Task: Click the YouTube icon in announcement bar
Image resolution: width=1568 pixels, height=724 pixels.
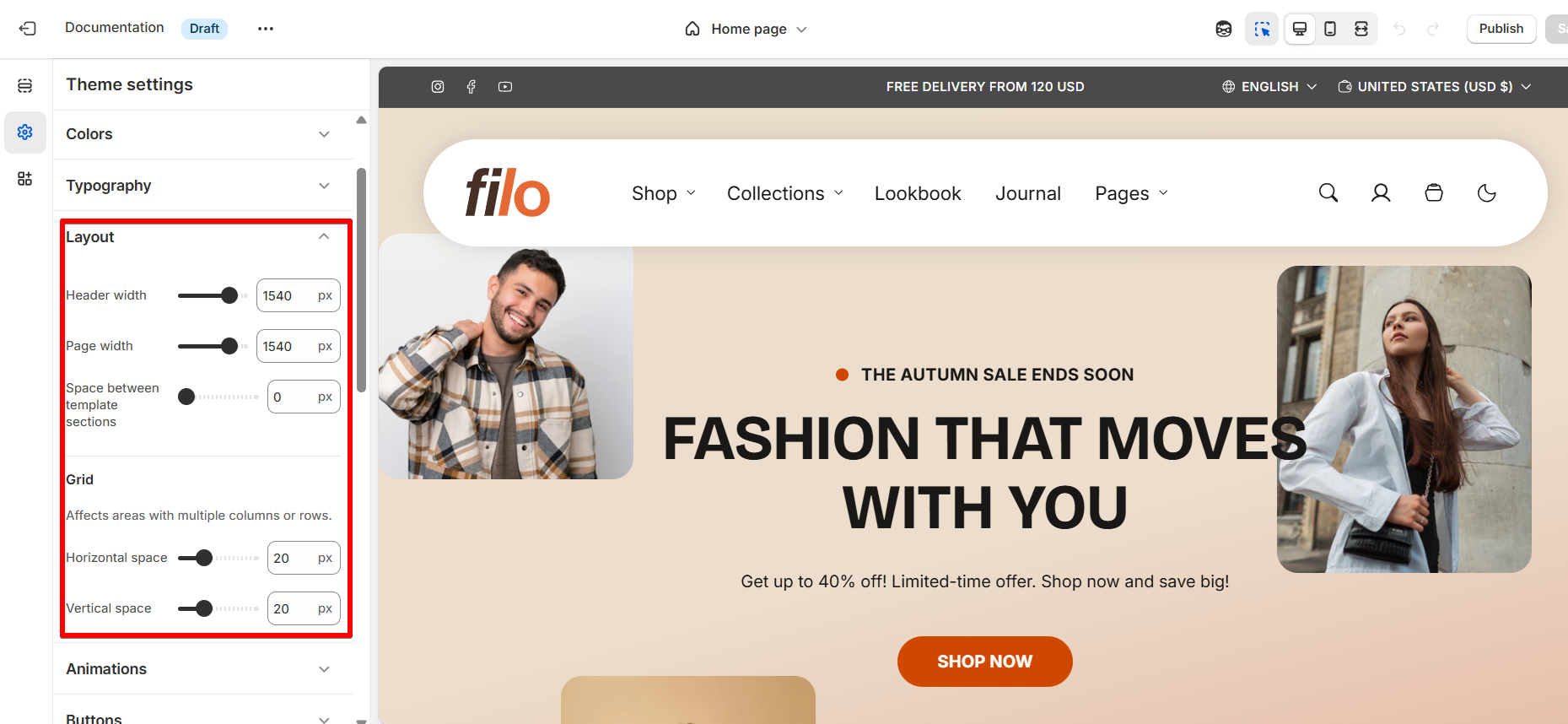Action: [x=505, y=87]
